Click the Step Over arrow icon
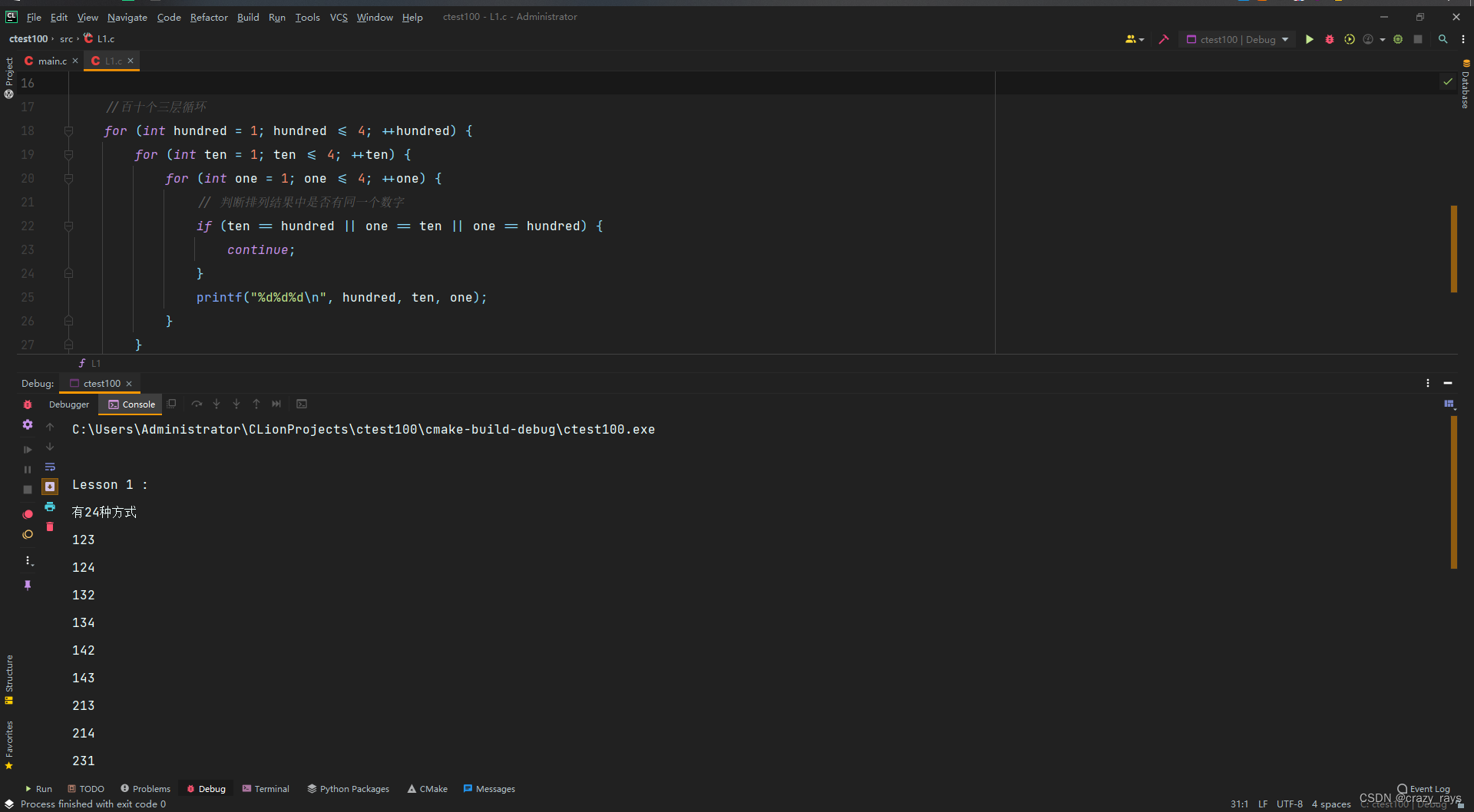This screenshot has width=1474, height=812. click(x=197, y=404)
